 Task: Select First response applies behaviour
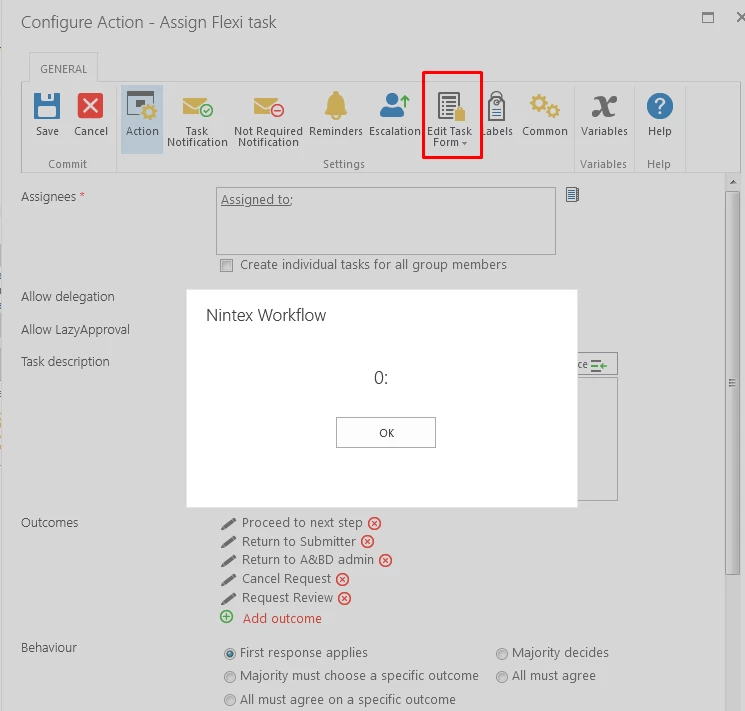click(x=229, y=654)
